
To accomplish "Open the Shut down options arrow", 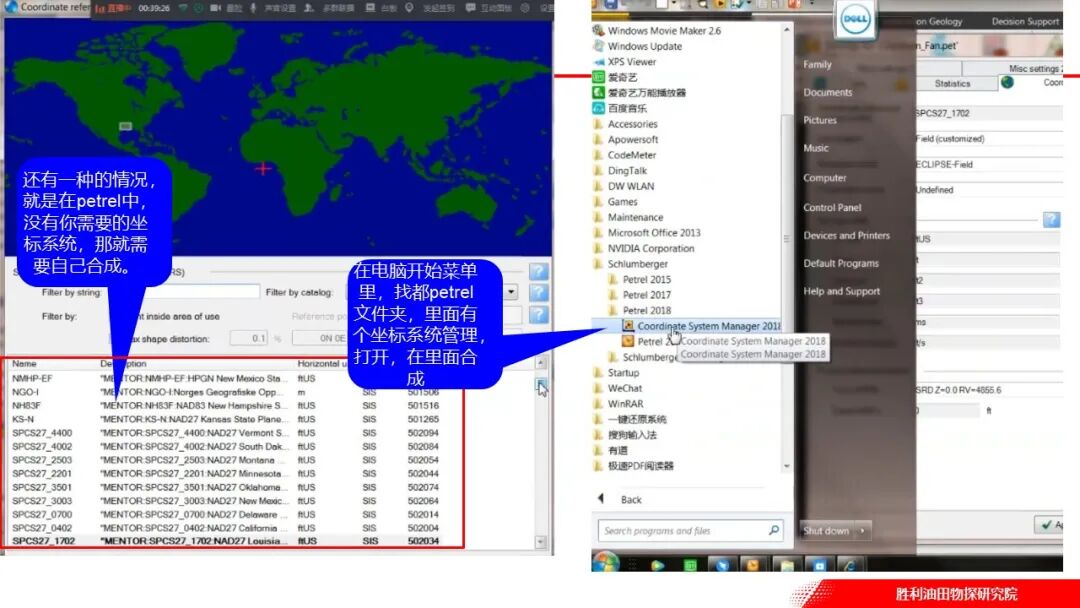I will (862, 530).
